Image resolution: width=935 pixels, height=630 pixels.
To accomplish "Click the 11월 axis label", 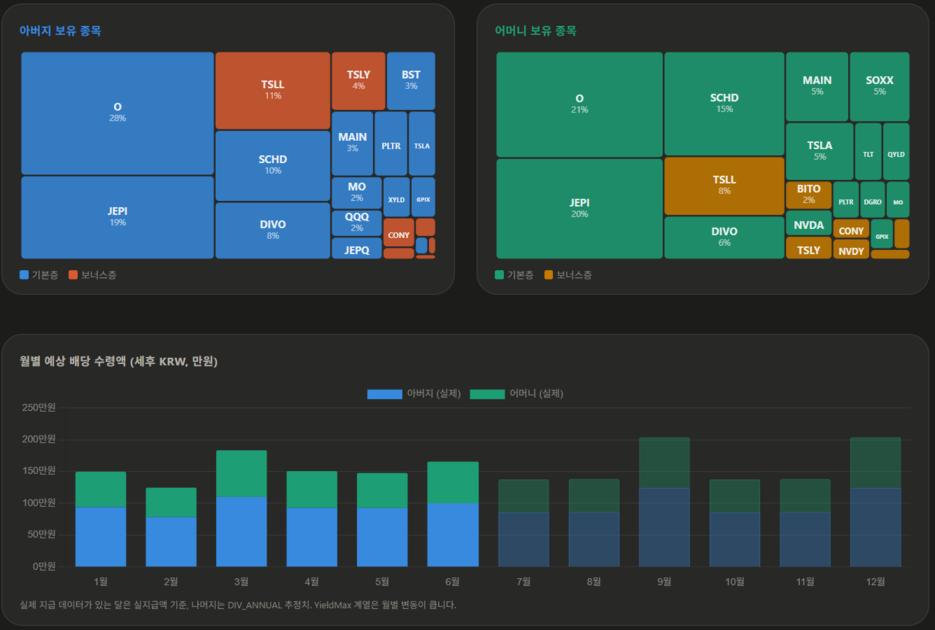I will [x=805, y=582].
